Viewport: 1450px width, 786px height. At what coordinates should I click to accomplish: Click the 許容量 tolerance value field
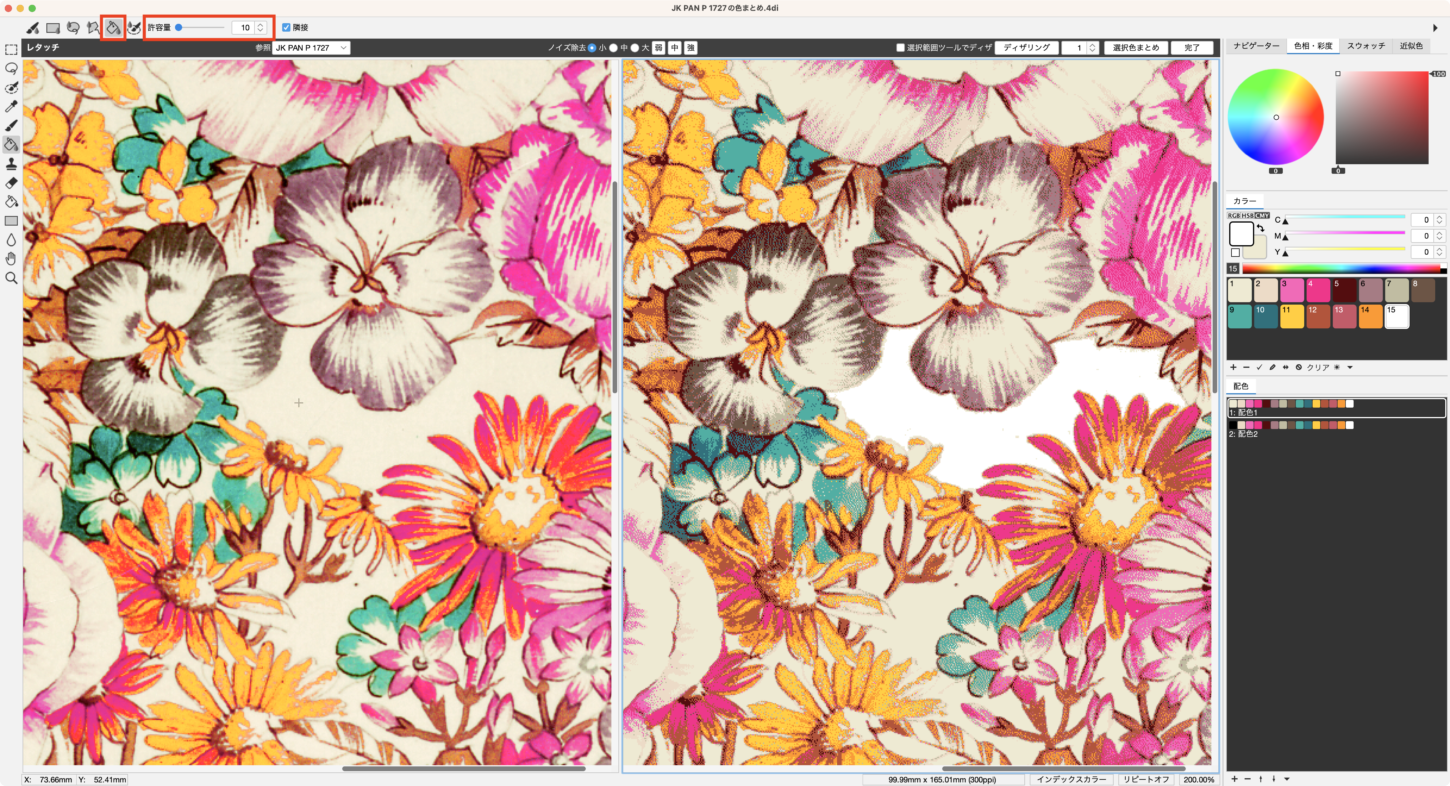tap(243, 28)
